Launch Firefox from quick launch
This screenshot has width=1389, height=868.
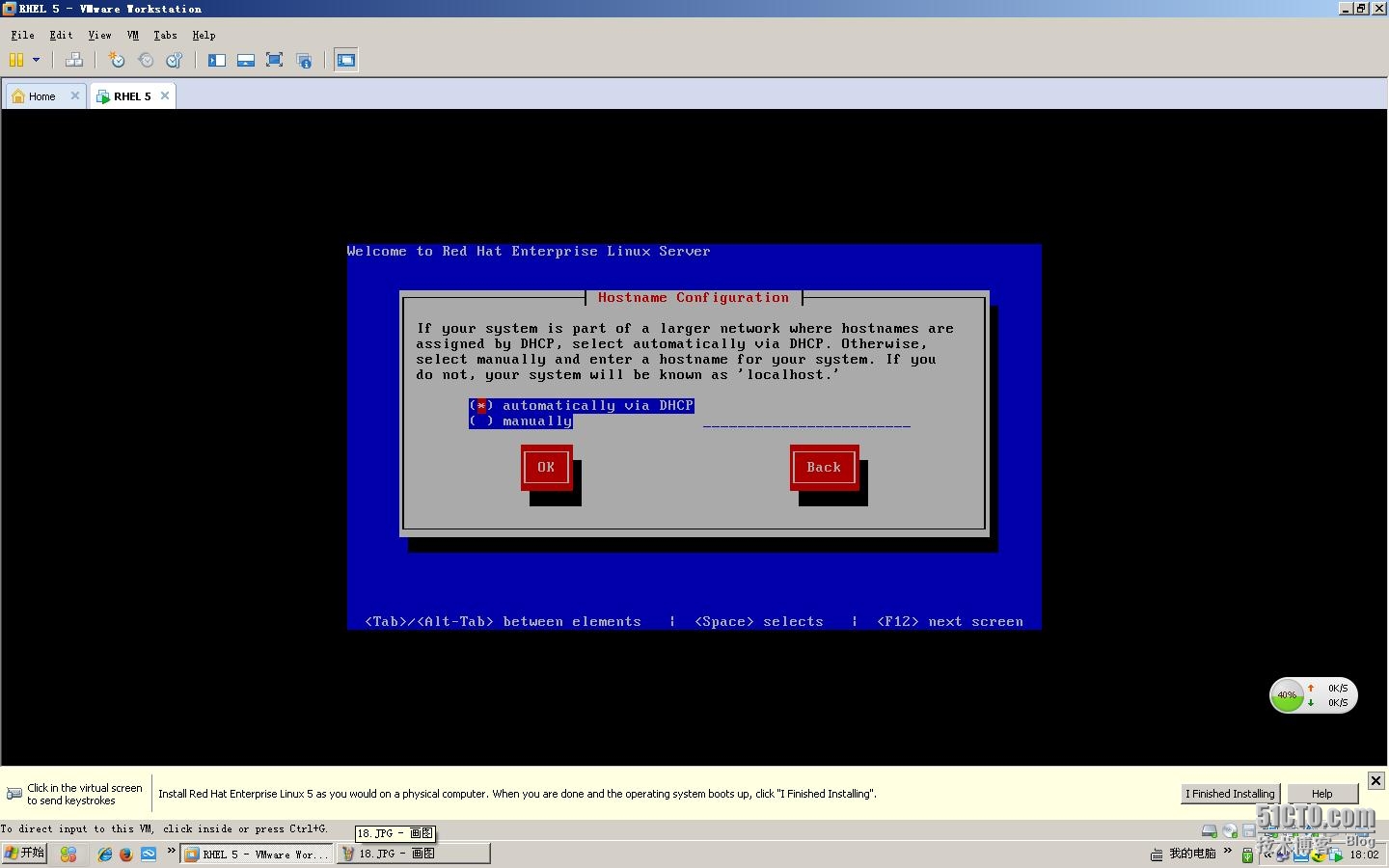click(x=126, y=854)
